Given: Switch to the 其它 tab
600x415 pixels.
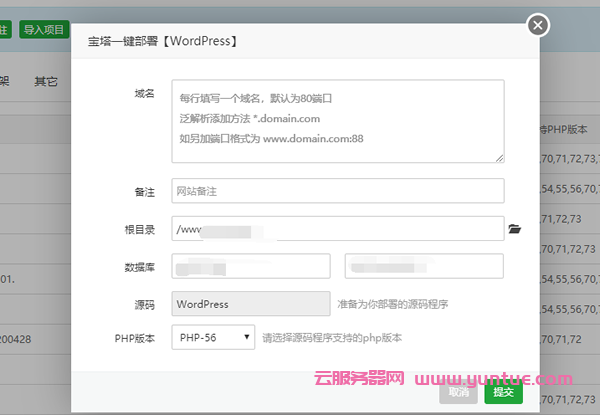Looking at the screenshot, I should (x=46, y=81).
